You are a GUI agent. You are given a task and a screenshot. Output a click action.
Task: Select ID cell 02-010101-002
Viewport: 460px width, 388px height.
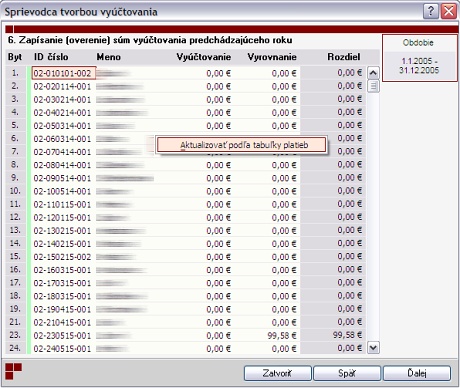pyautogui.click(x=64, y=73)
